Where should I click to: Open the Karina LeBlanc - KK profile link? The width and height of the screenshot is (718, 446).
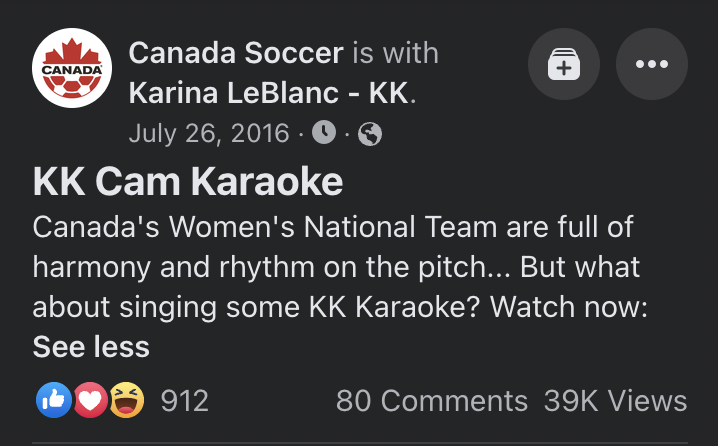pos(270,94)
